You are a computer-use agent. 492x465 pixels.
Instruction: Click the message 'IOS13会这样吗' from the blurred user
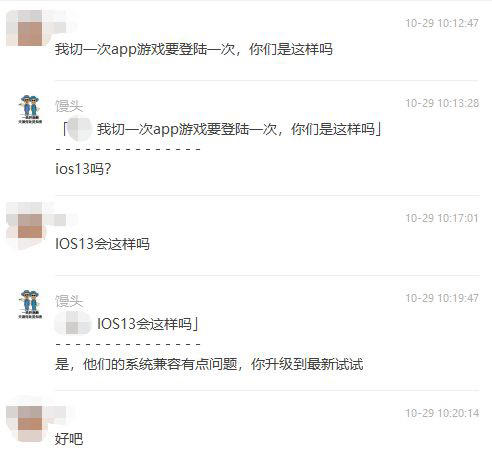(x=102, y=244)
